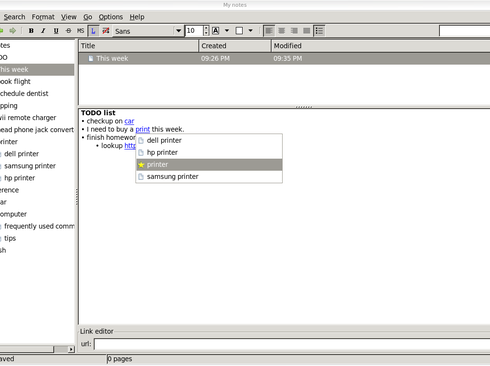Viewport: 490px width, 366px height.
Task: Click the TODO list heading in the note
Action: pyautogui.click(x=98, y=113)
